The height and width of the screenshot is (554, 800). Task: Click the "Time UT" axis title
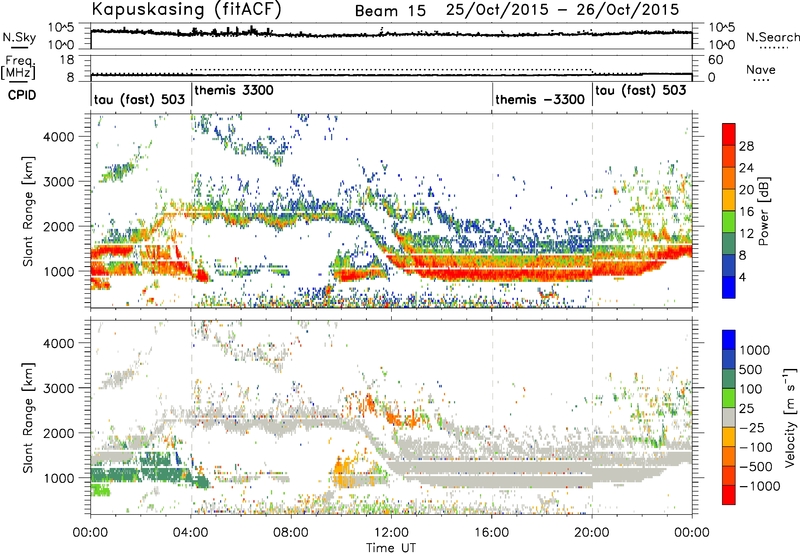[391, 548]
